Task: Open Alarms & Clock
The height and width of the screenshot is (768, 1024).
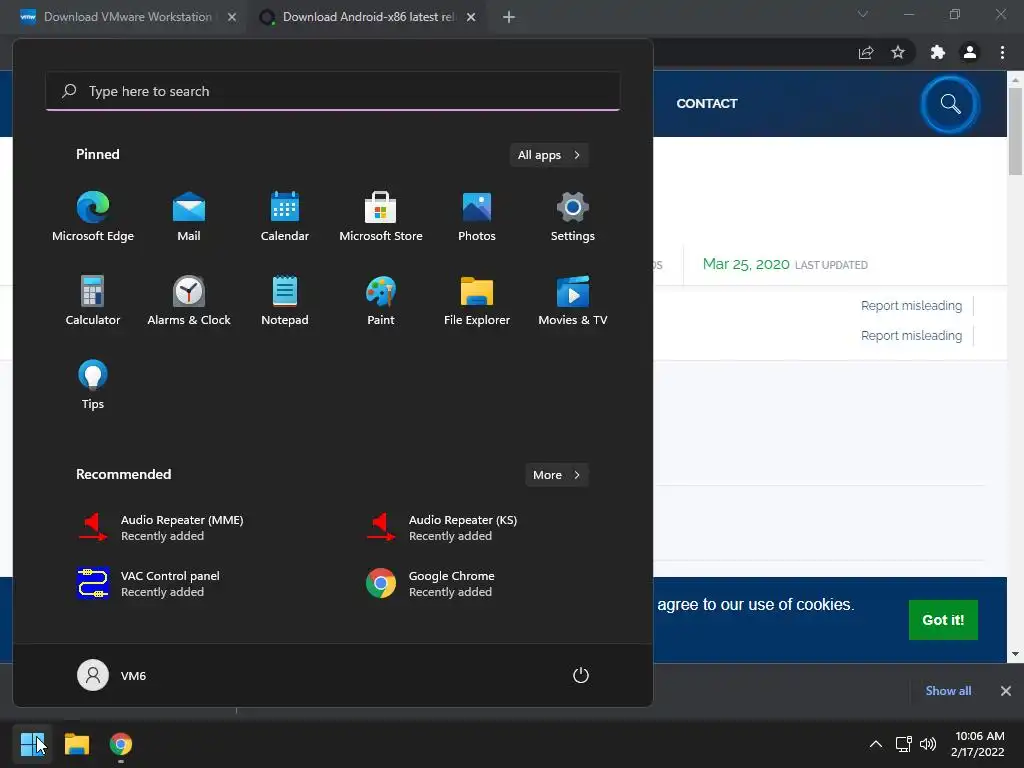Action: coord(189,301)
